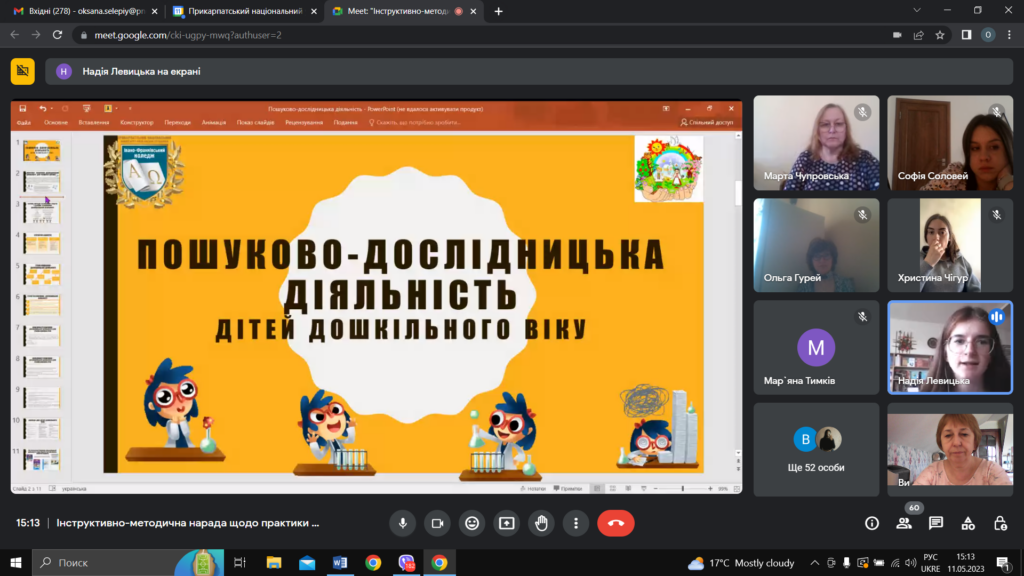Toggle the camera in Meet controls
Screen dimensions: 1024x576
[438, 523]
